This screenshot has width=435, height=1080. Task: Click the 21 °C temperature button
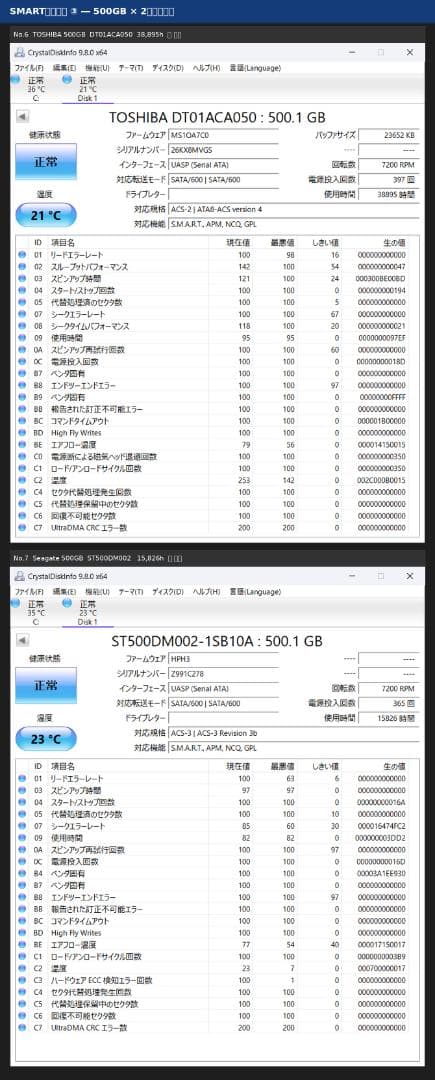(45, 216)
